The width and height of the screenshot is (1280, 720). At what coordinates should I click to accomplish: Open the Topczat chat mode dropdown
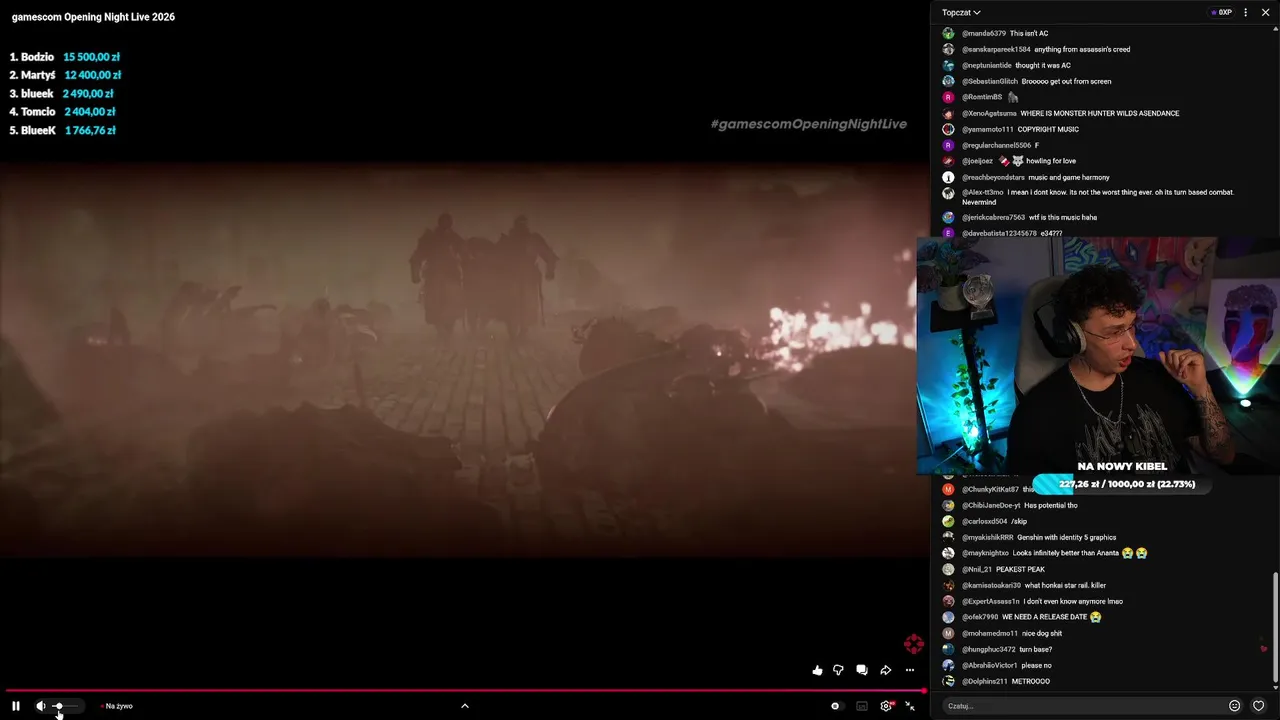[x=961, y=13]
